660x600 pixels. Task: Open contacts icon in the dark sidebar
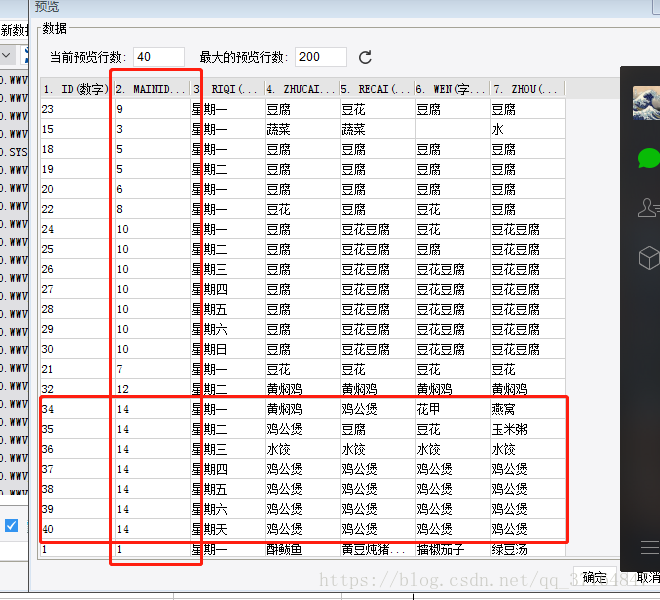point(649,208)
